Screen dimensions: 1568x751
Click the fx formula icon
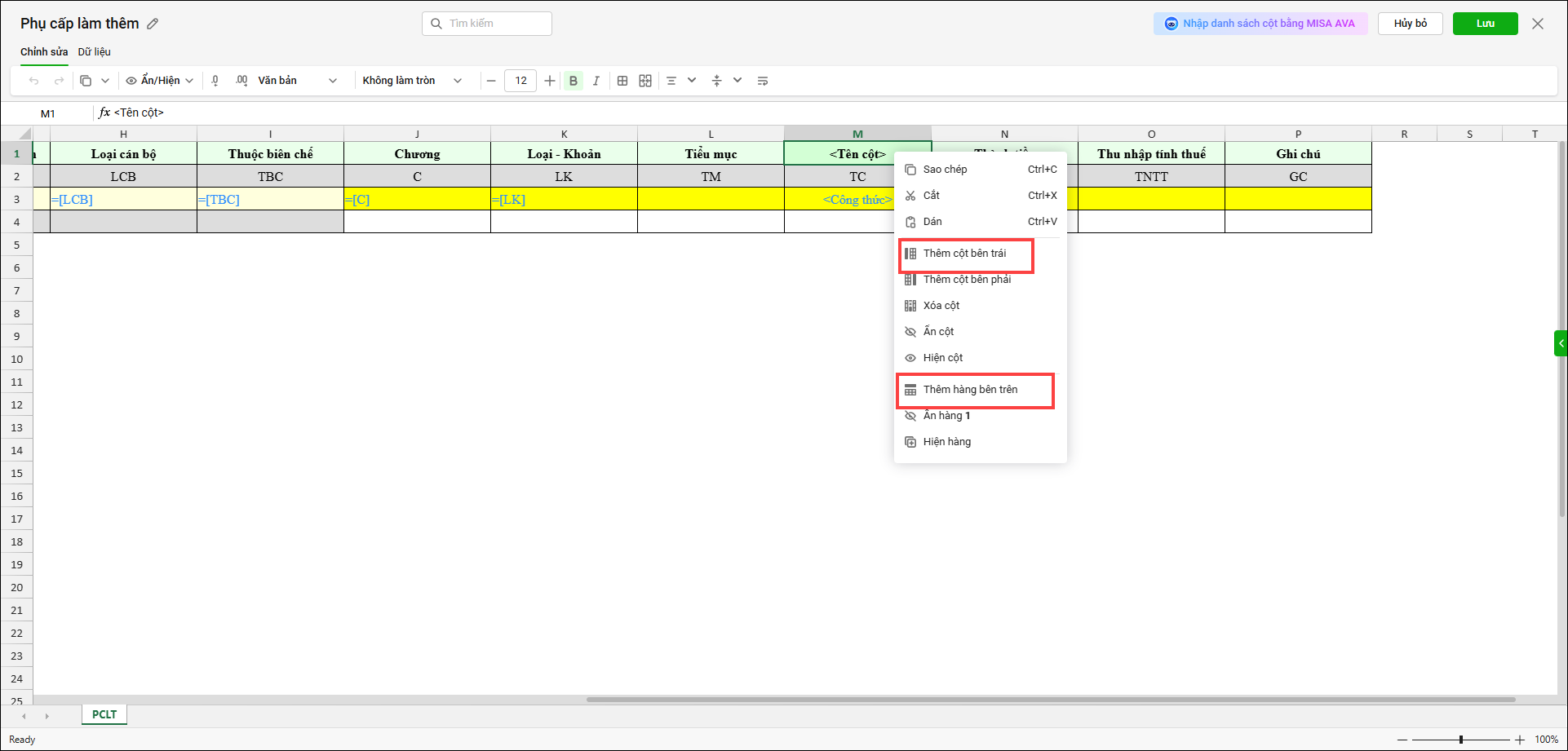(104, 113)
